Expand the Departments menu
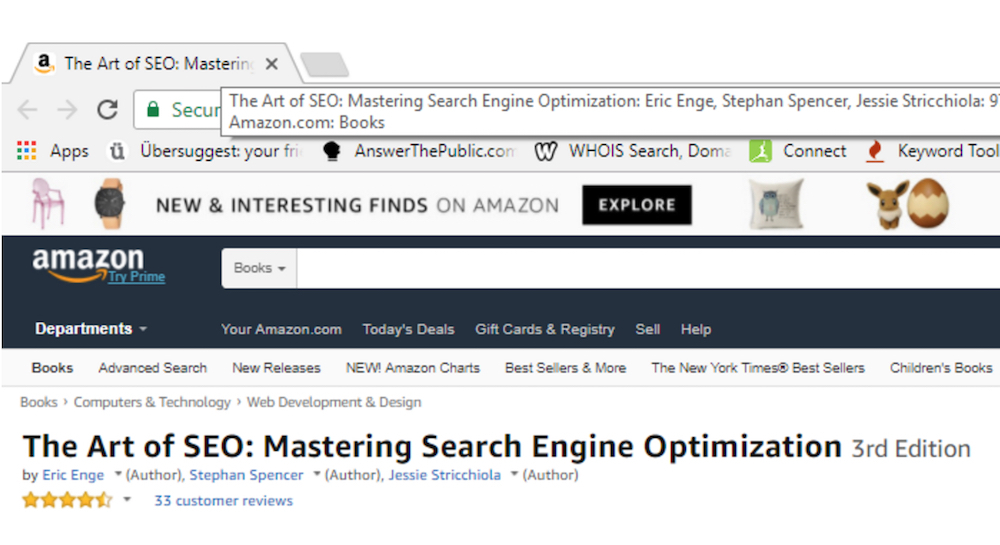This screenshot has width=1000, height=545. coord(91,329)
